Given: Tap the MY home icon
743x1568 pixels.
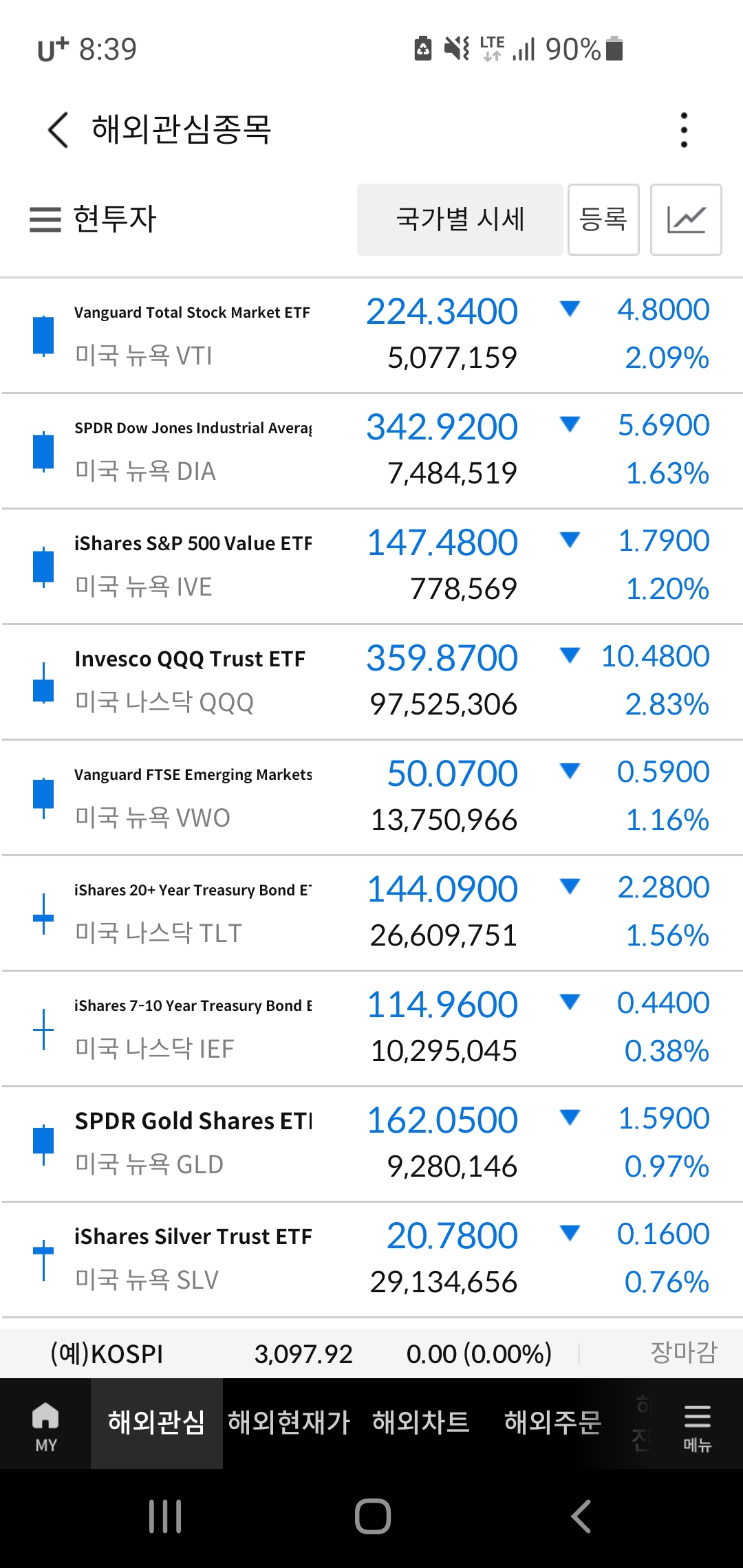Looking at the screenshot, I should 45,1425.
